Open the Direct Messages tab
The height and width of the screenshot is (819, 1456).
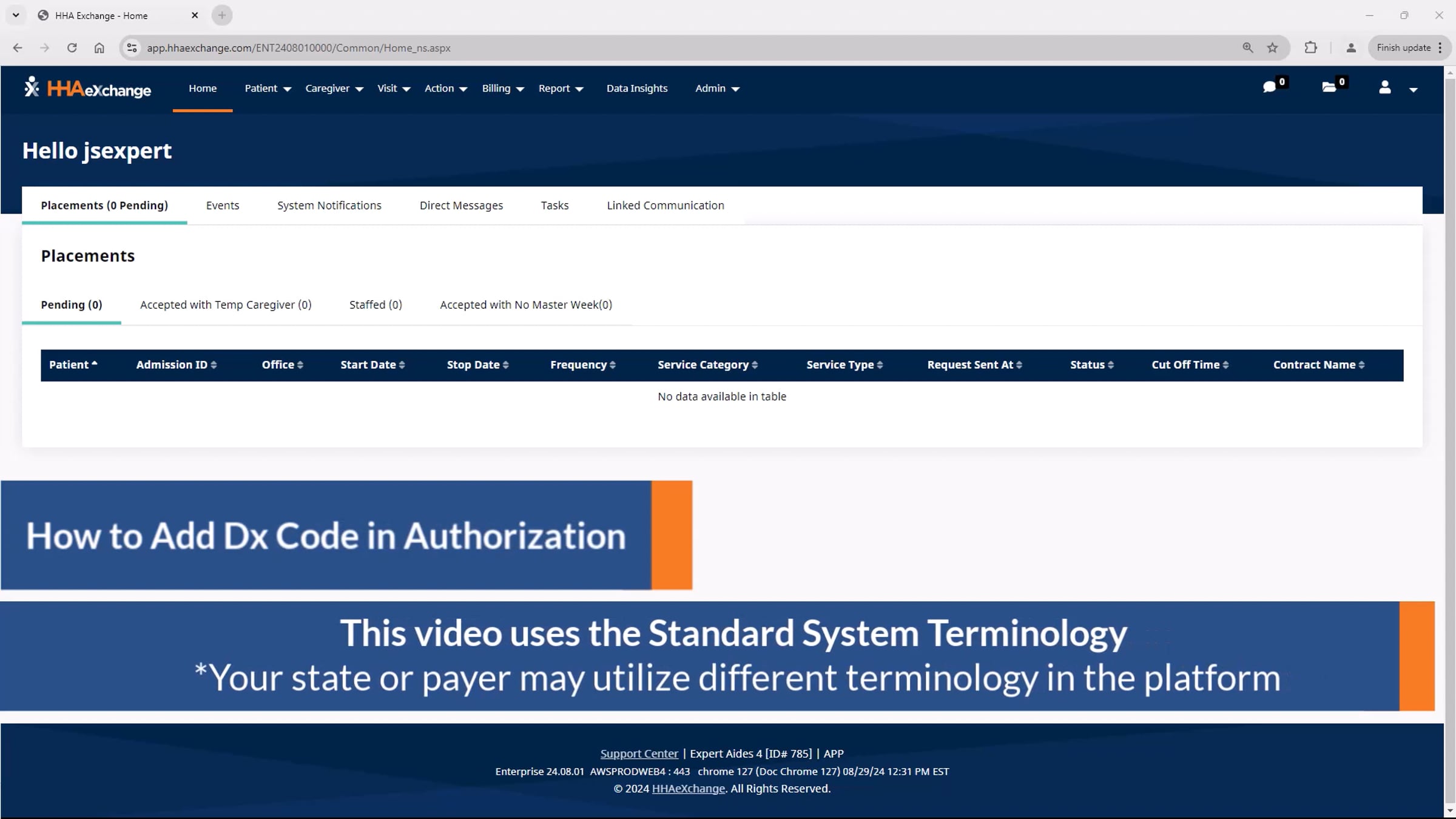point(461,206)
